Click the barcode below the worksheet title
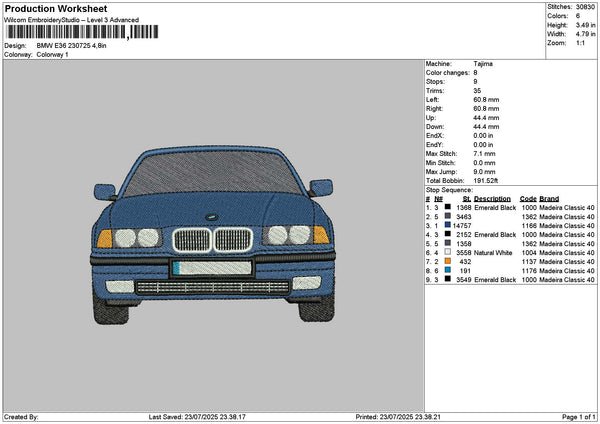600x424 pixels. 82,32
